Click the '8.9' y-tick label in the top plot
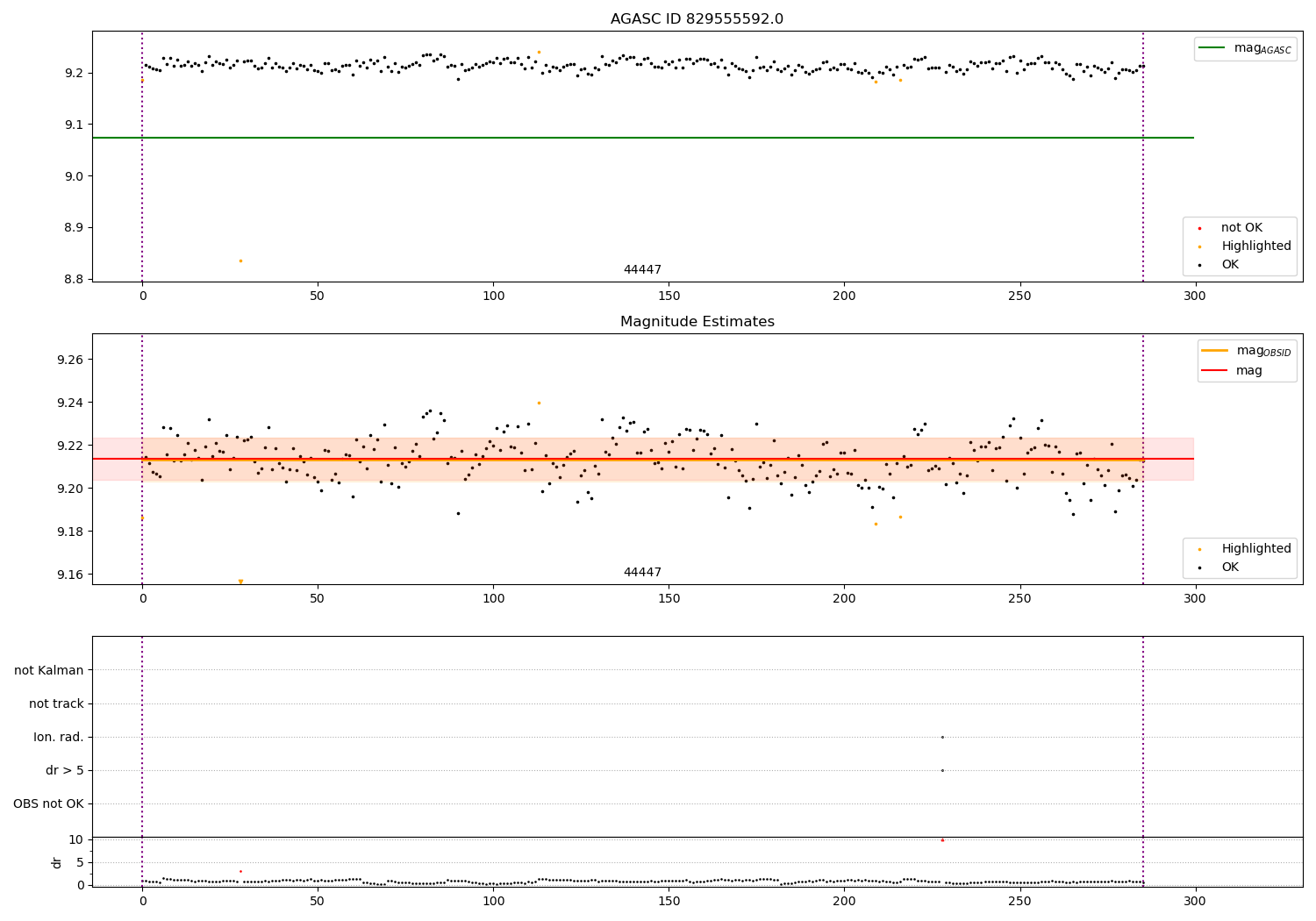Image resolution: width=1316 pixels, height=921 pixels. (75, 228)
